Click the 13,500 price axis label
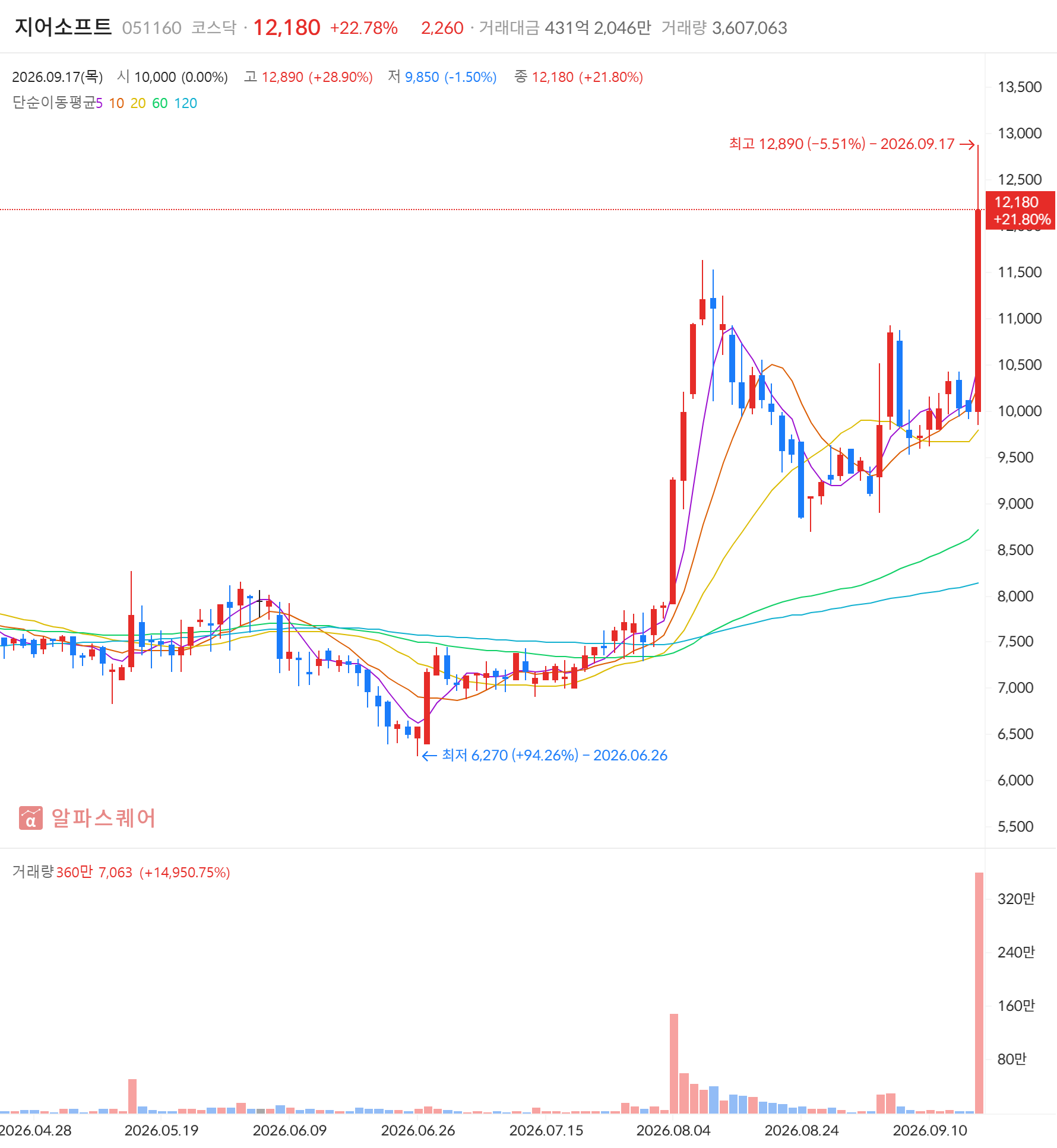 [x=1020, y=87]
